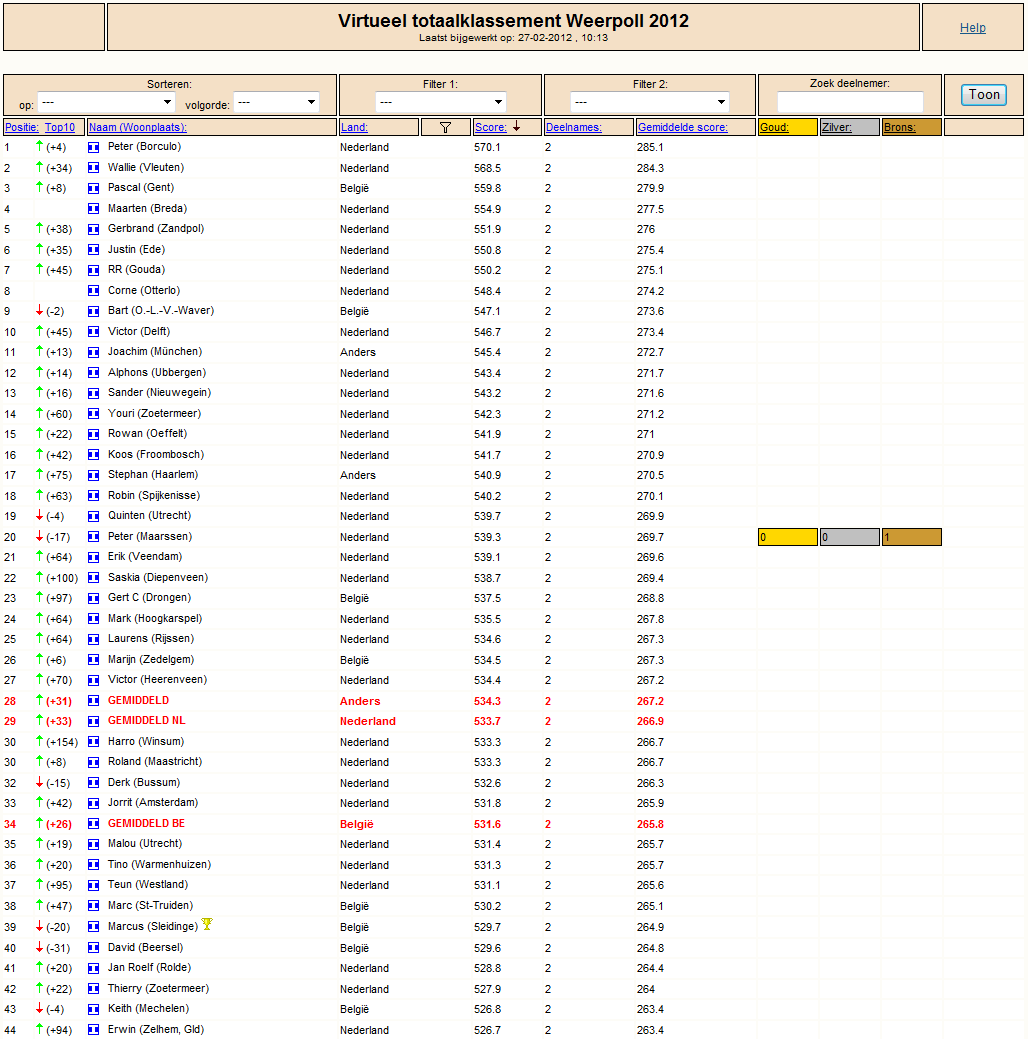Viewport: 1028px width, 1039px height.
Task: Open red info icon for GEMIDDELD row
Action: point(93,701)
